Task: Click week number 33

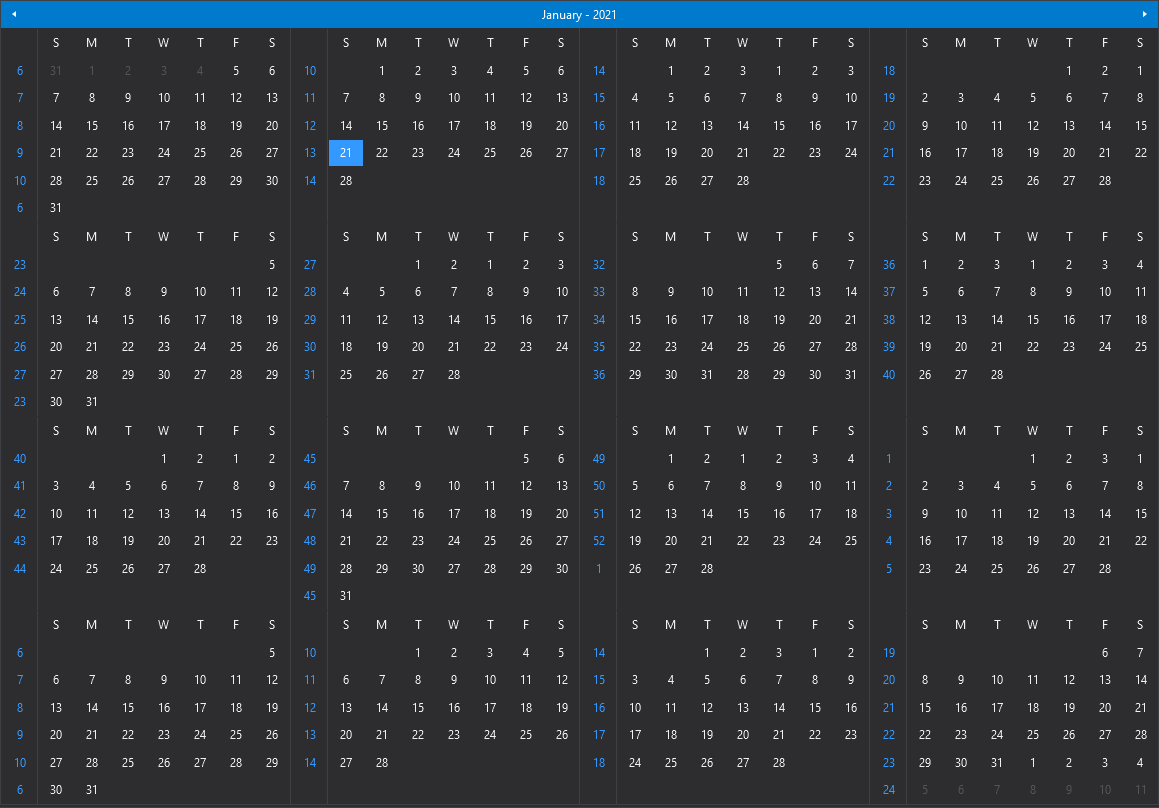Action: pos(599,292)
